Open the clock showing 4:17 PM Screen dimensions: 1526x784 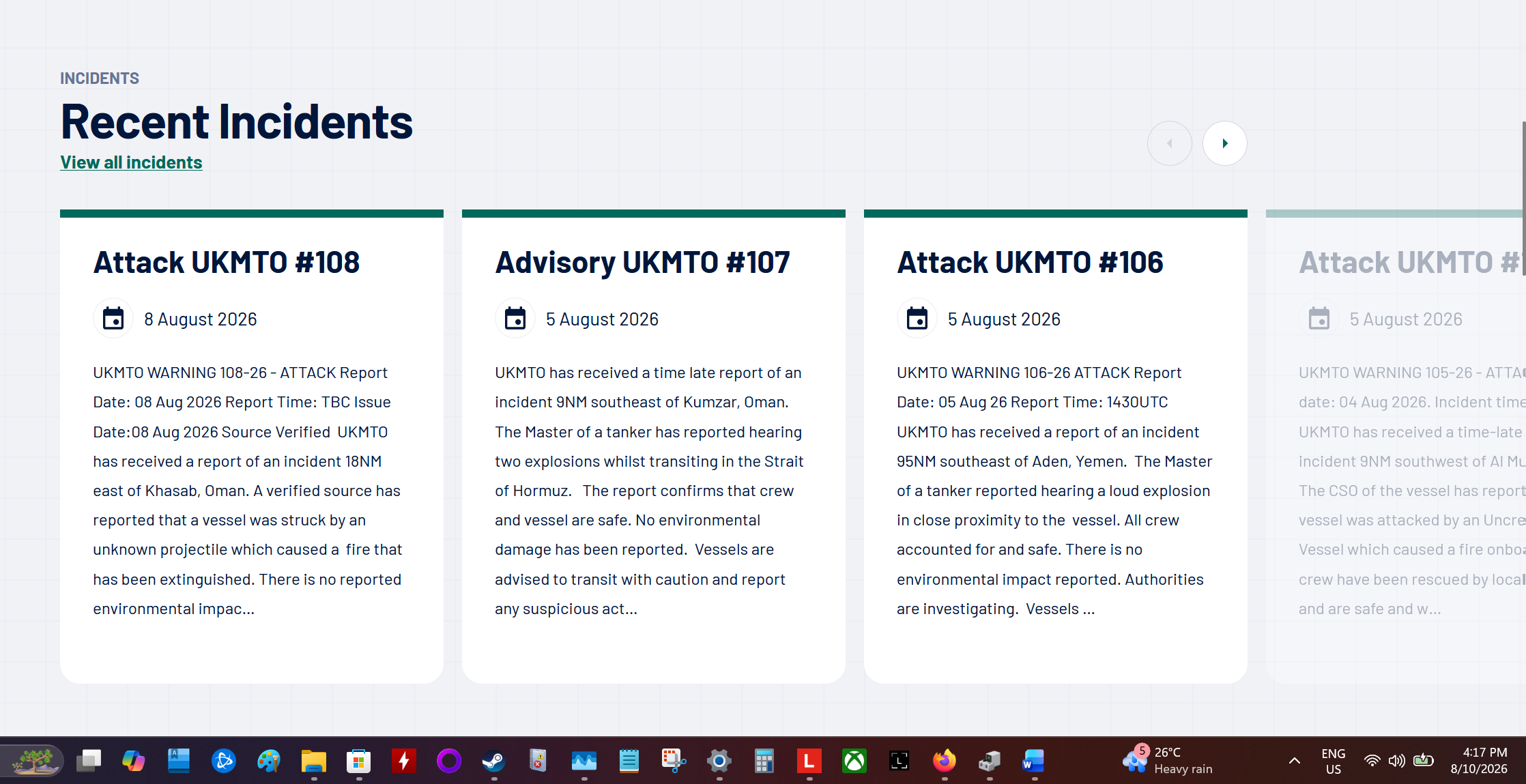1480,761
